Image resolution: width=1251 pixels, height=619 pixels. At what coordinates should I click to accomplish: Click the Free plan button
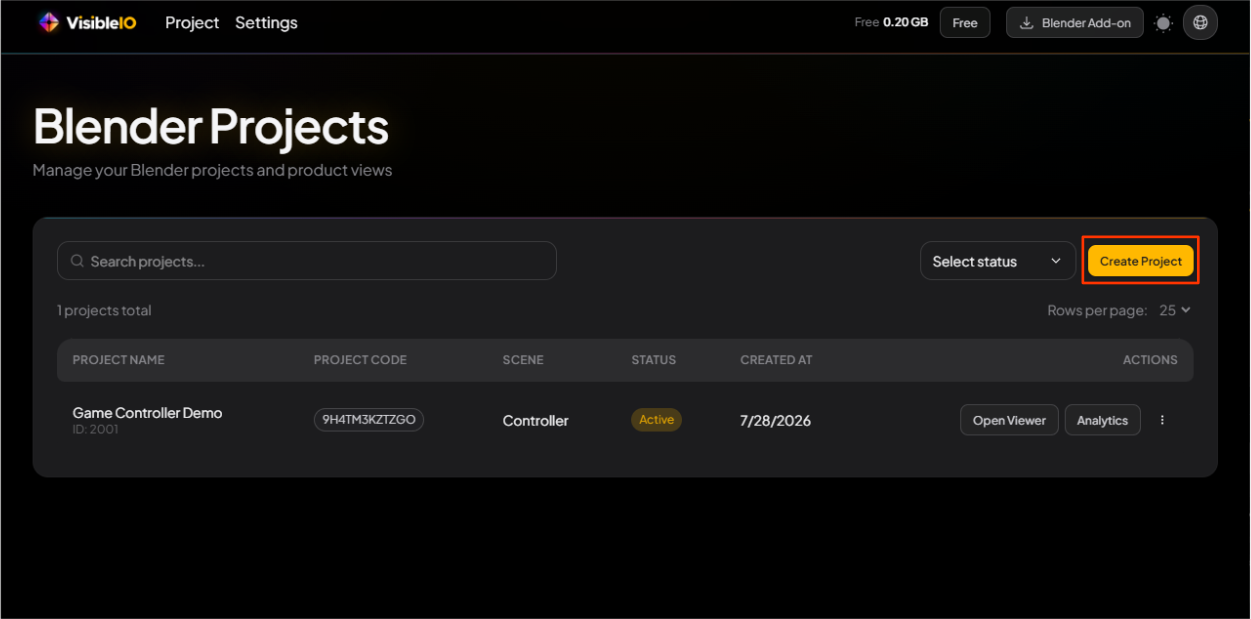point(965,23)
